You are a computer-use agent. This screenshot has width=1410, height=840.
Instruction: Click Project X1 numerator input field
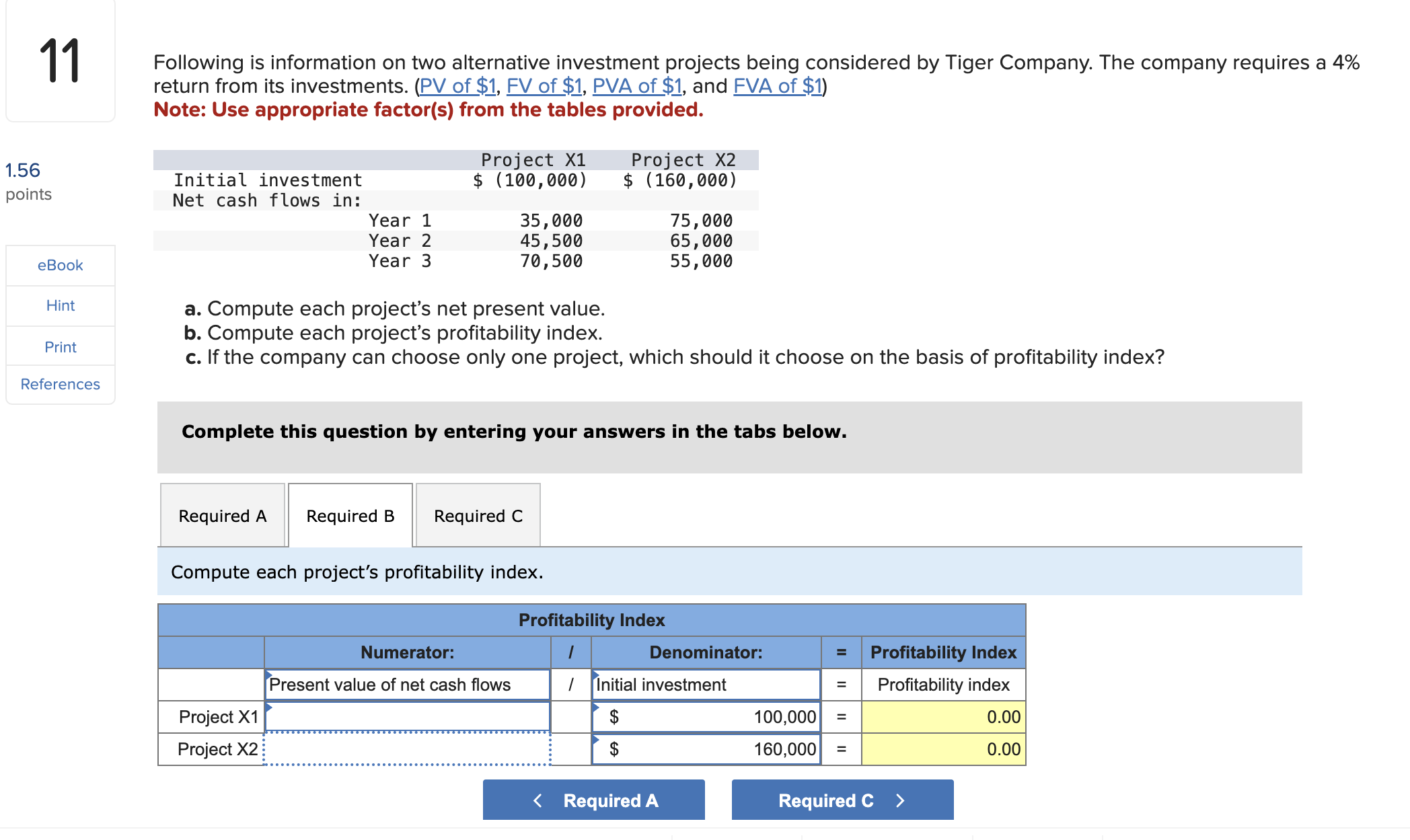click(407, 717)
